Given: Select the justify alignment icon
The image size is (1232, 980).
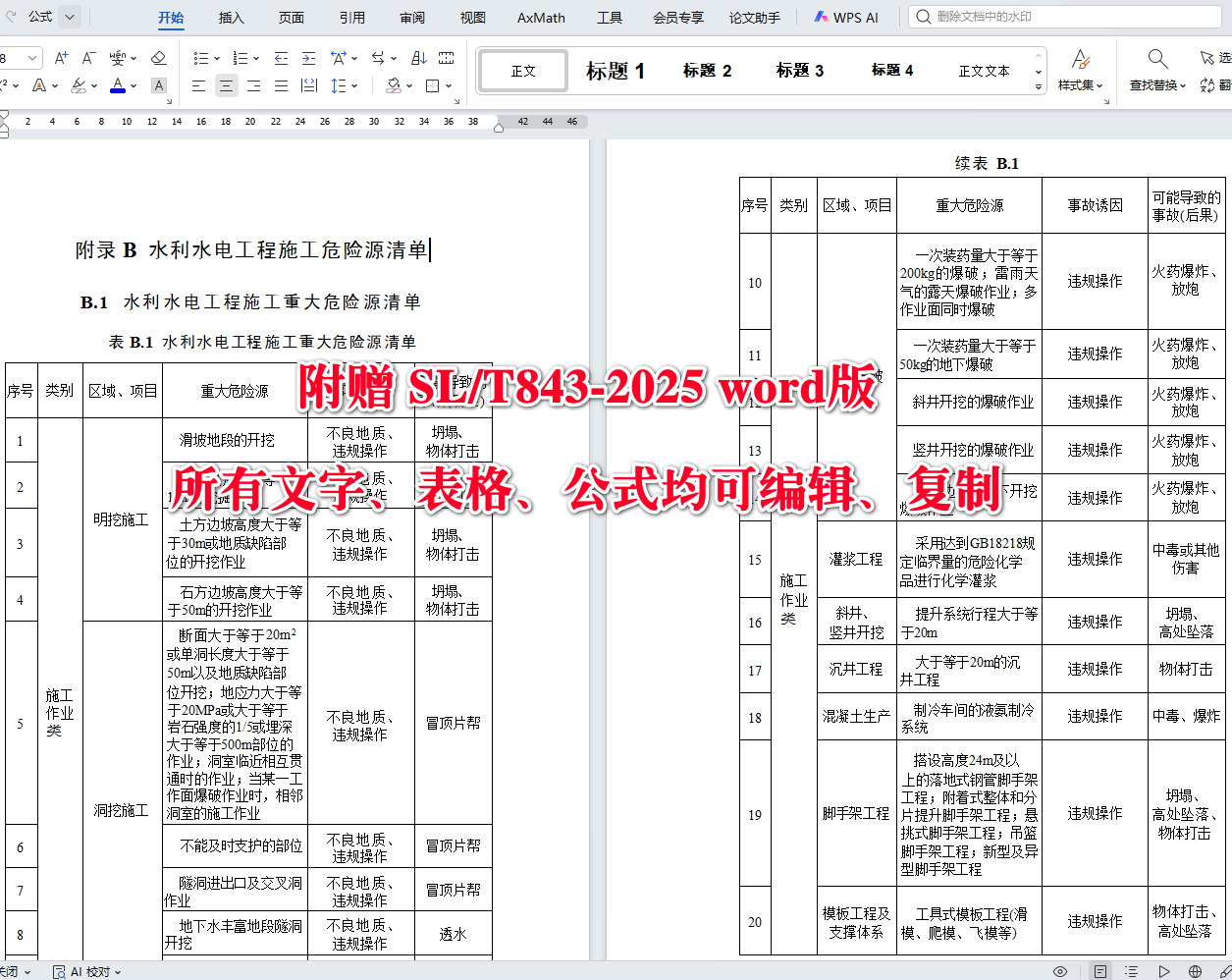Looking at the screenshot, I should [281, 86].
